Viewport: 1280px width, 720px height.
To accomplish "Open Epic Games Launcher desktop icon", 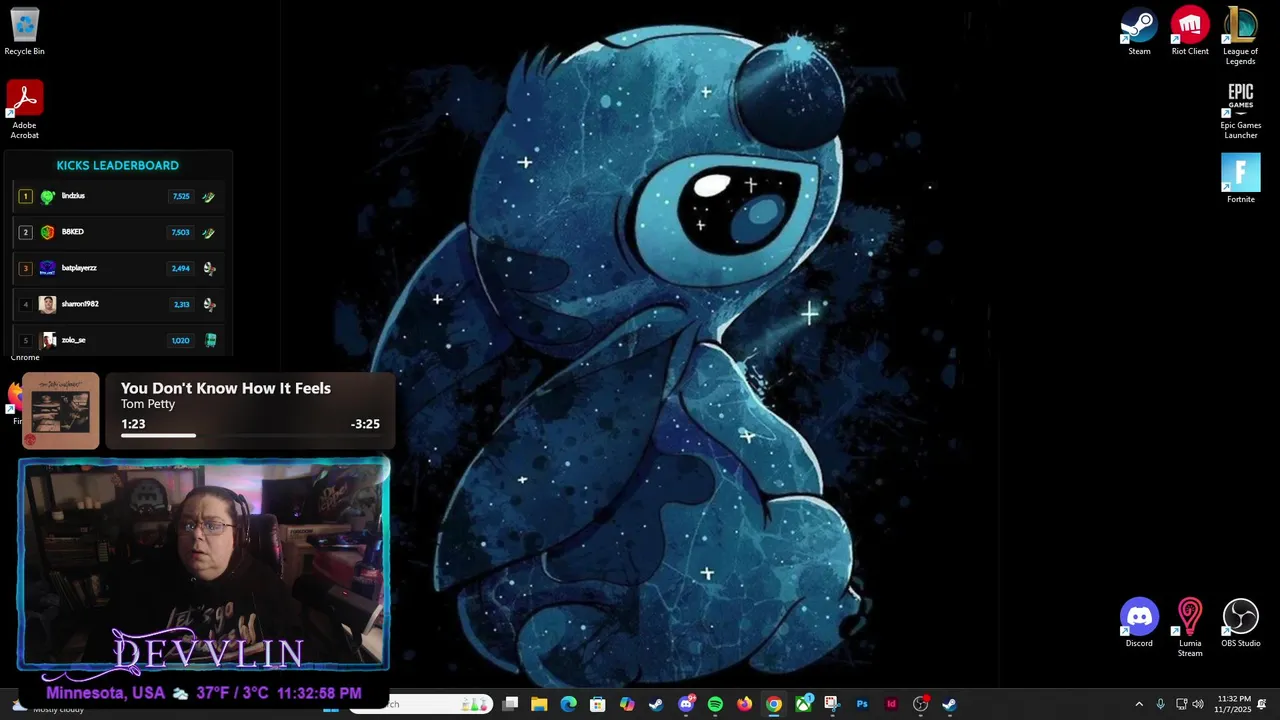I will click(x=1241, y=110).
